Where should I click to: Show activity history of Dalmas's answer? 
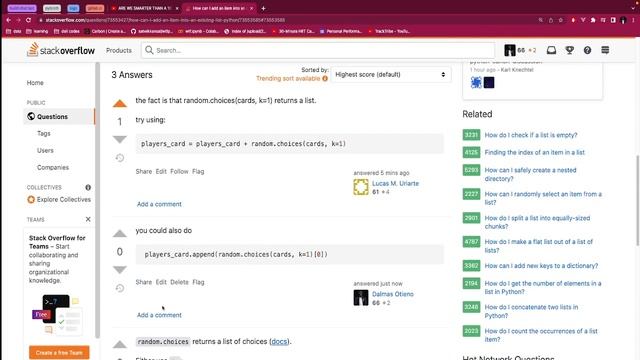click(x=120, y=288)
